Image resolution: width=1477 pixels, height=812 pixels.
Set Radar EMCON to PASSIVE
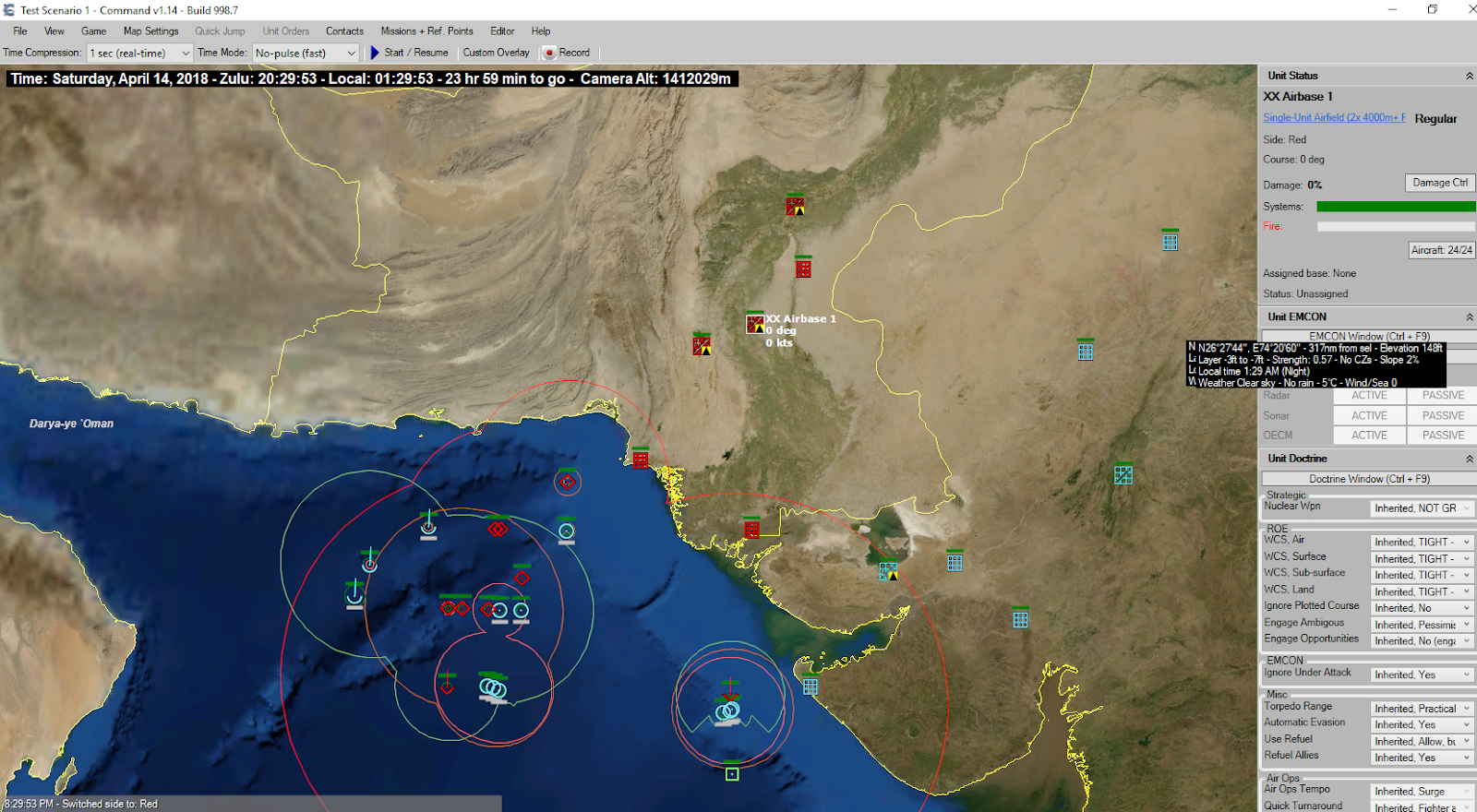[x=1443, y=395]
